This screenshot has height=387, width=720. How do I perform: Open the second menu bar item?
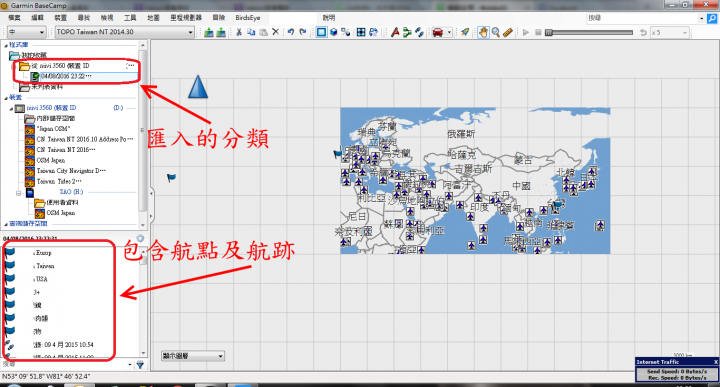point(37,17)
